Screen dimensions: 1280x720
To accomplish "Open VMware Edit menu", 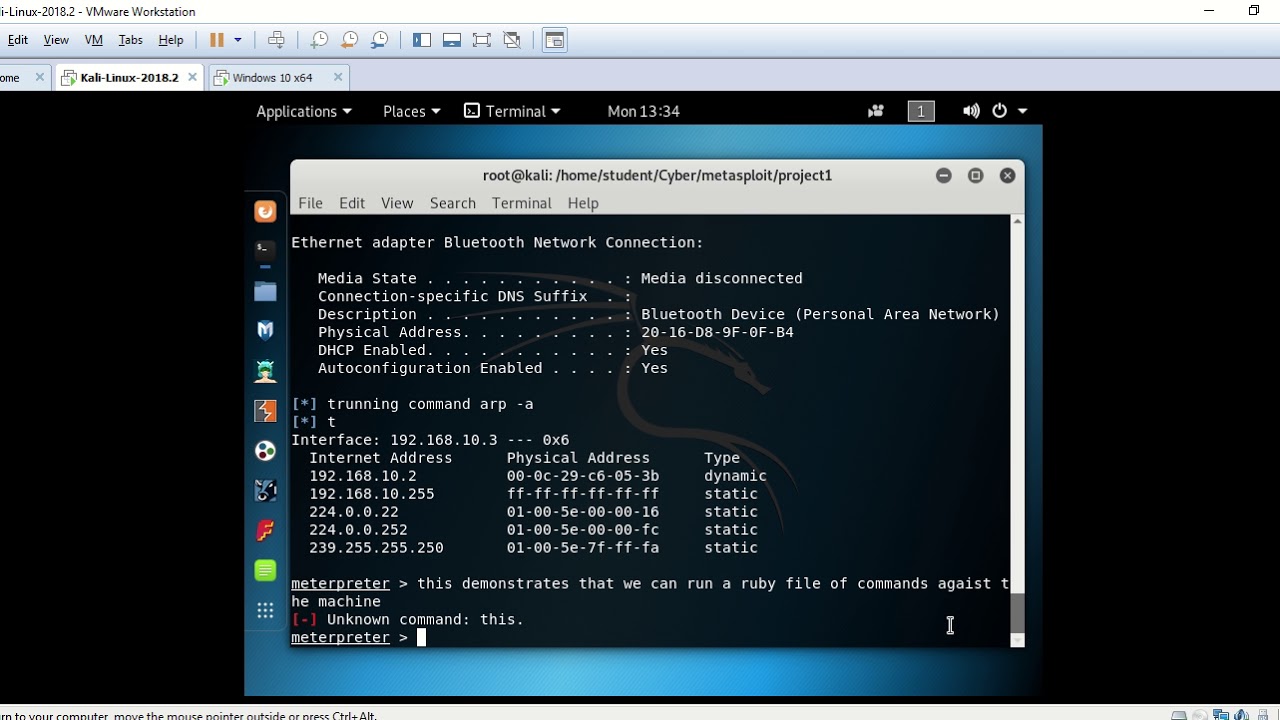I will point(18,40).
